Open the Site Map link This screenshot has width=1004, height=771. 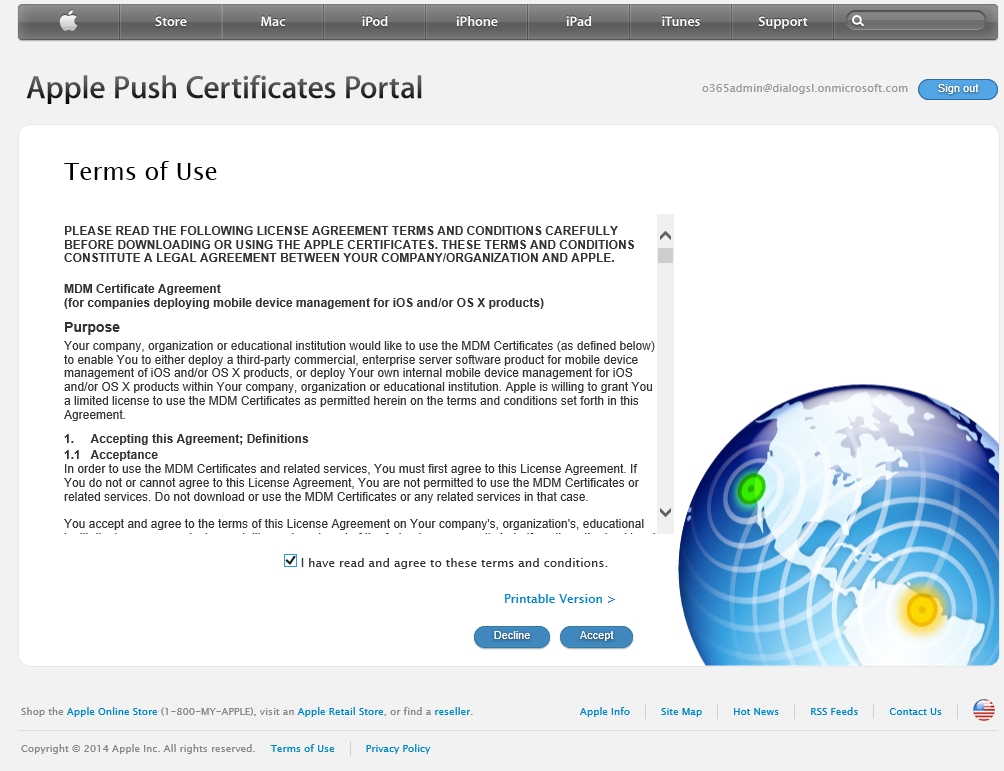pyautogui.click(x=681, y=711)
